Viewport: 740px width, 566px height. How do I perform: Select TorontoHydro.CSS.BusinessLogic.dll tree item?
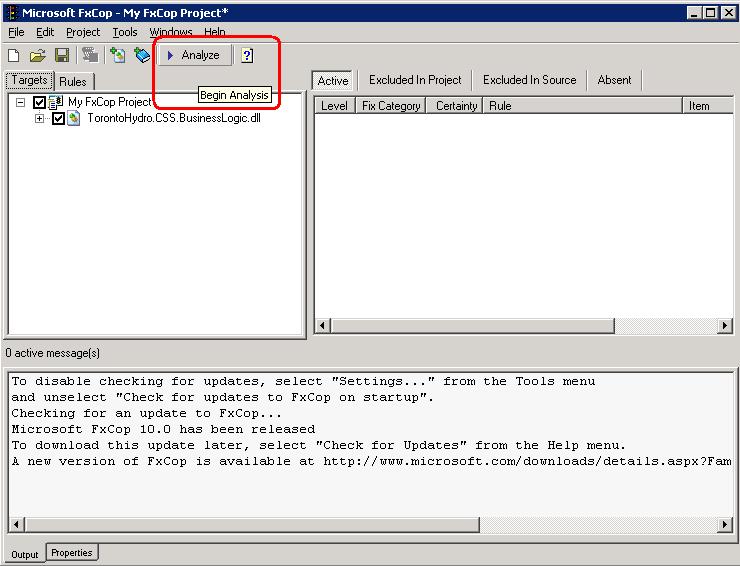point(174,118)
